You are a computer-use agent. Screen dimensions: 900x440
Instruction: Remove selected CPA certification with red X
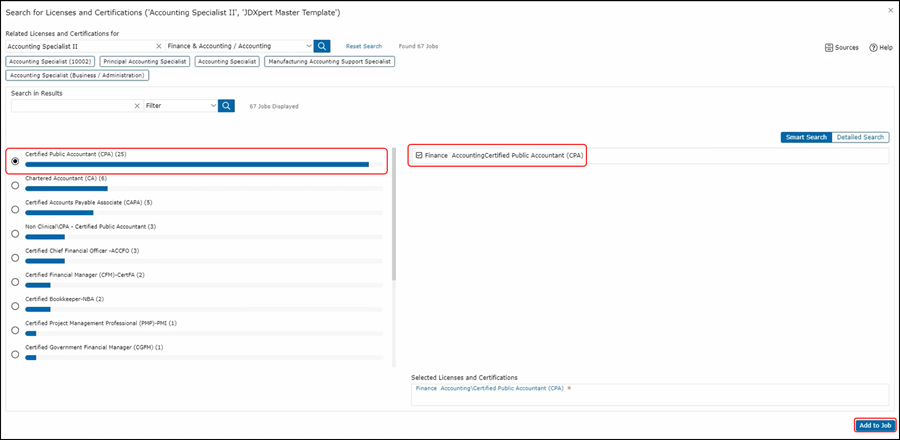(569, 387)
